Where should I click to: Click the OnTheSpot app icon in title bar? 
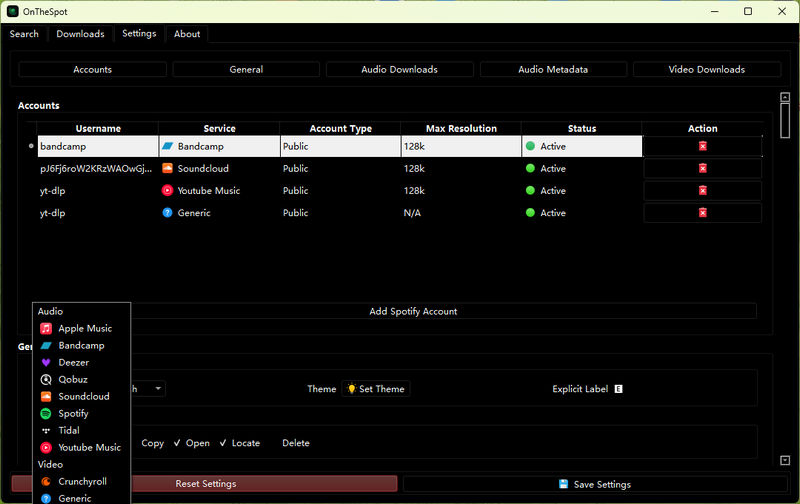[x=13, y=11]
